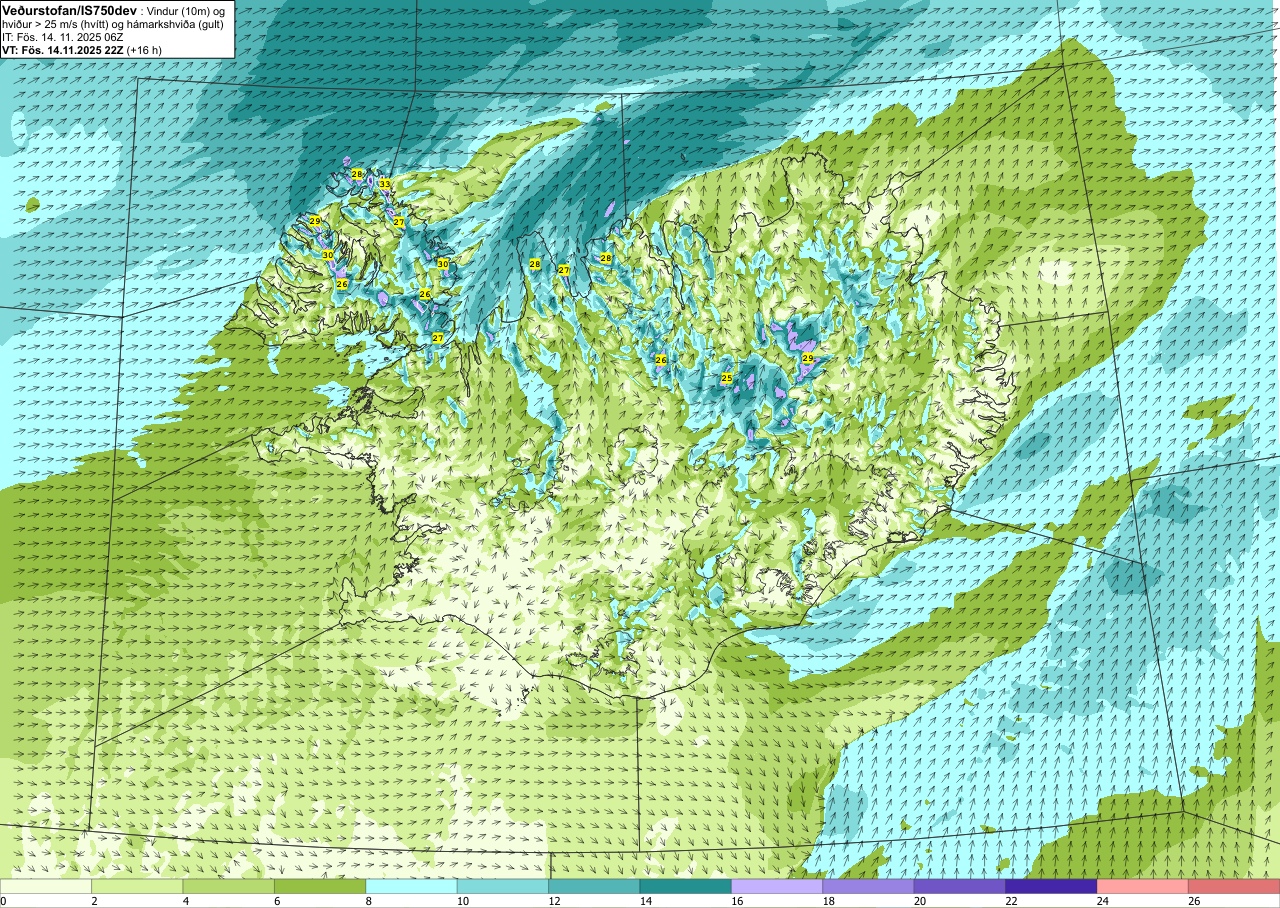Image resolution: width=1280 pixels, height=908 pixels.
Task: Click the legend scale number 20
Action: point(918,901)
